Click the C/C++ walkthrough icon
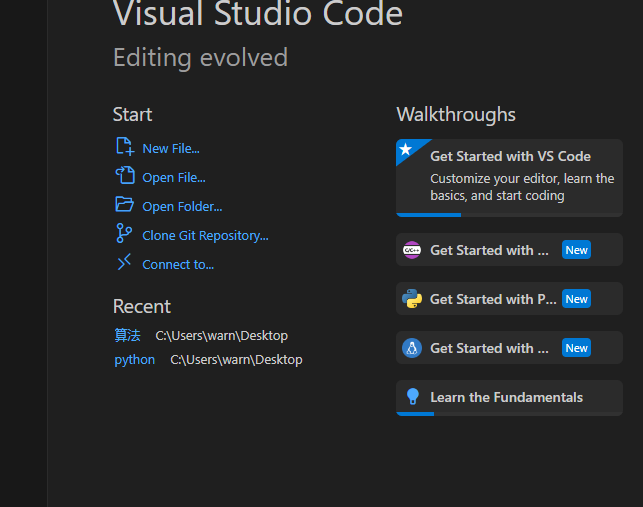643x507 pixels. coord(412,250)
